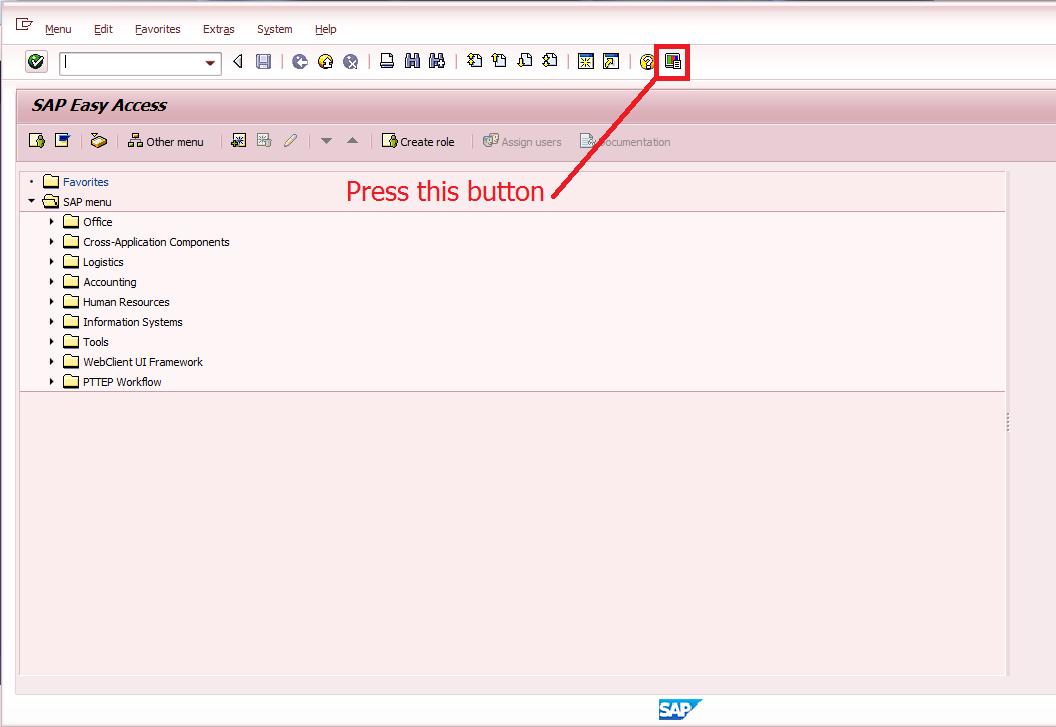Click the Create role button

(419, 141)
